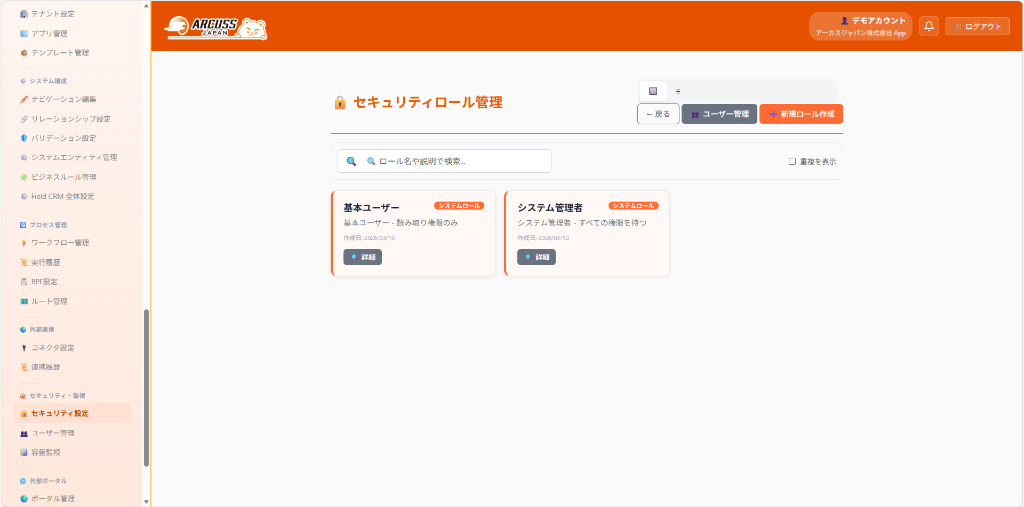Open ナビゲーション編集 pencil item
This screenshot has height=507, width=1024.
[58, 99]
